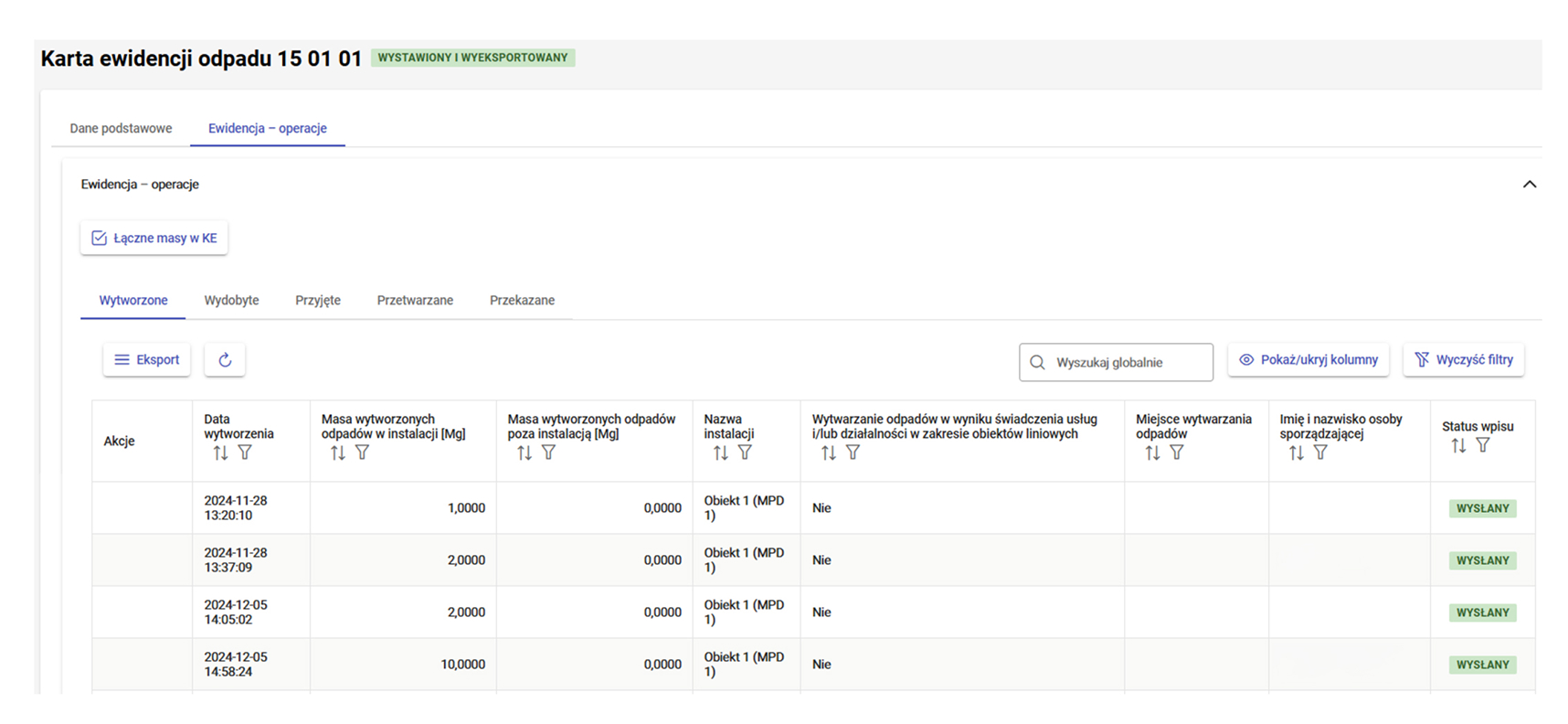This screenshot has height=724, width=1568.
Task: Filter the Nazwa instalacji column
Action: pos(745,452)
